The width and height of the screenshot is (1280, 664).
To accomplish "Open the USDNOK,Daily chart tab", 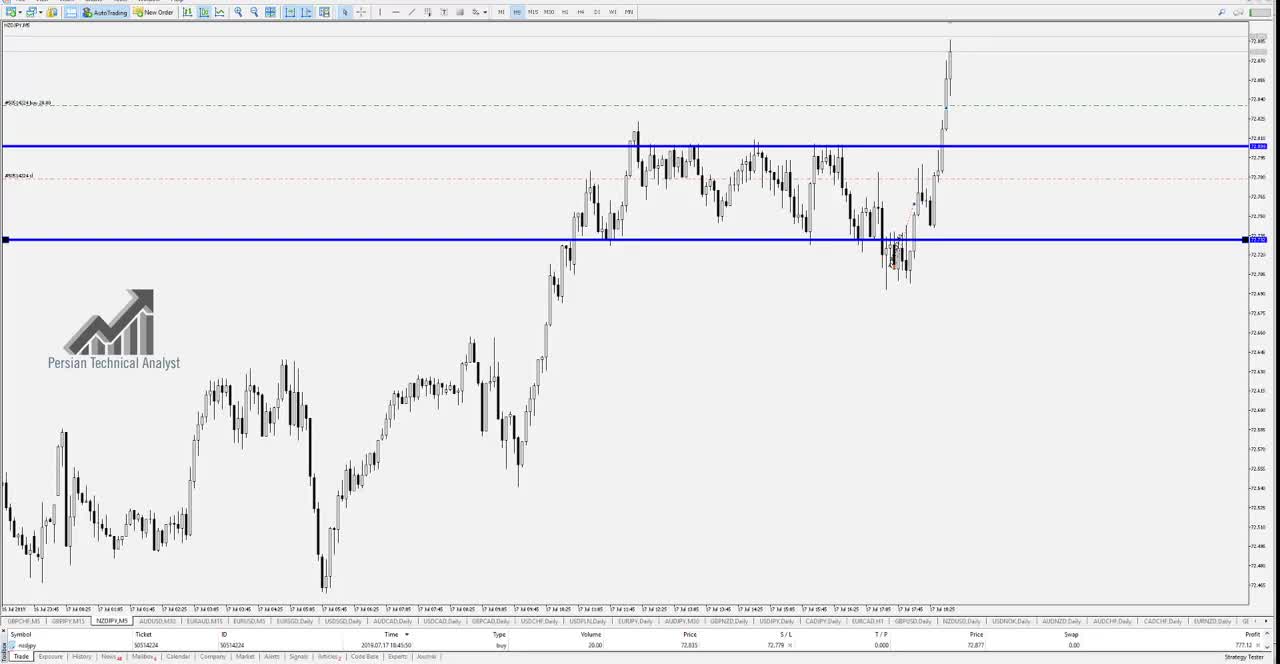I will coord(1012,621).
